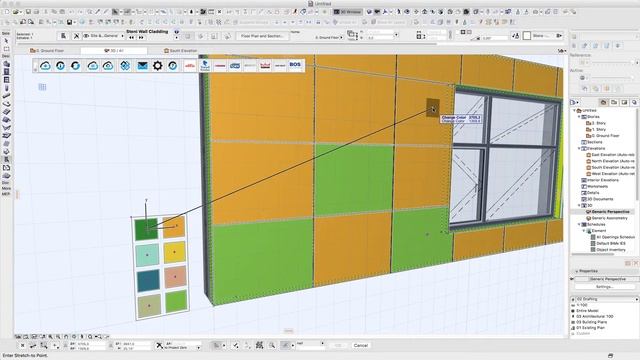Open the View Map icon in Navigator
The width and height of the screenshot is (640, 360).
614,102
